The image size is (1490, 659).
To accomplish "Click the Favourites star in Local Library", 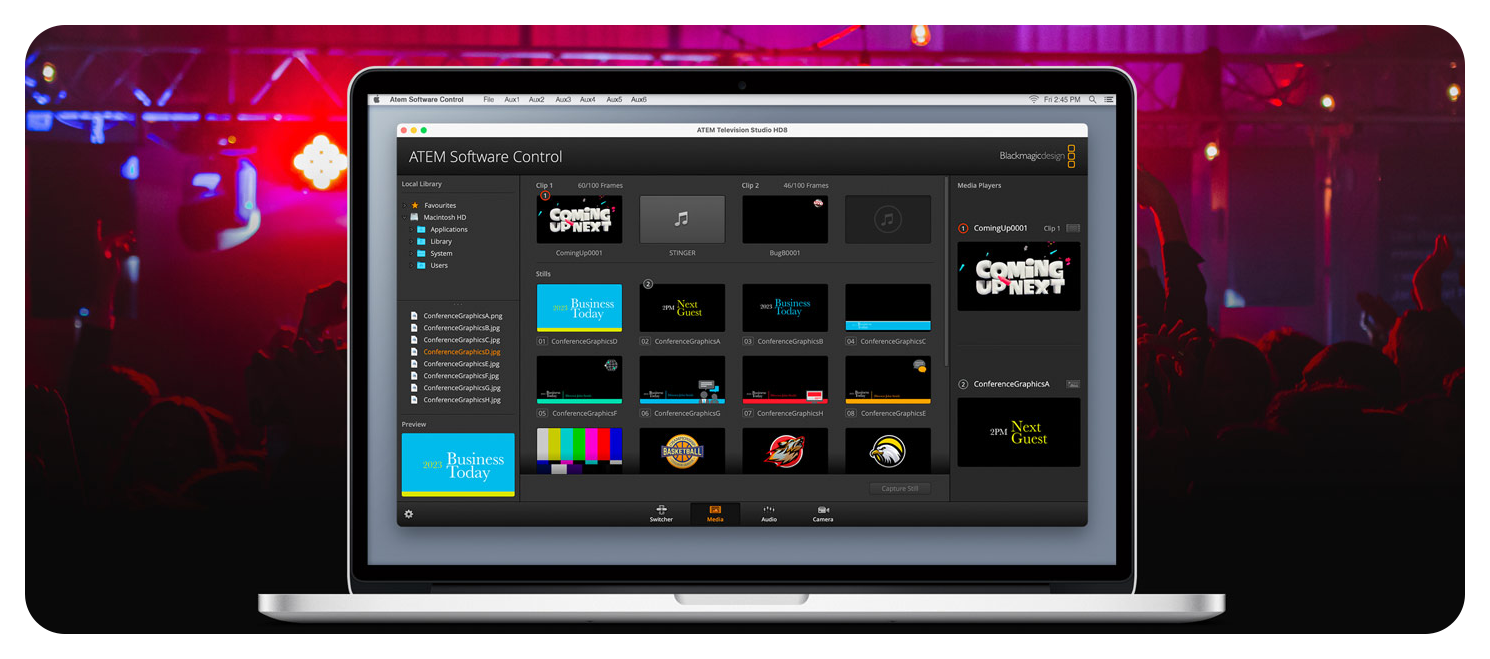I will 417,205.
